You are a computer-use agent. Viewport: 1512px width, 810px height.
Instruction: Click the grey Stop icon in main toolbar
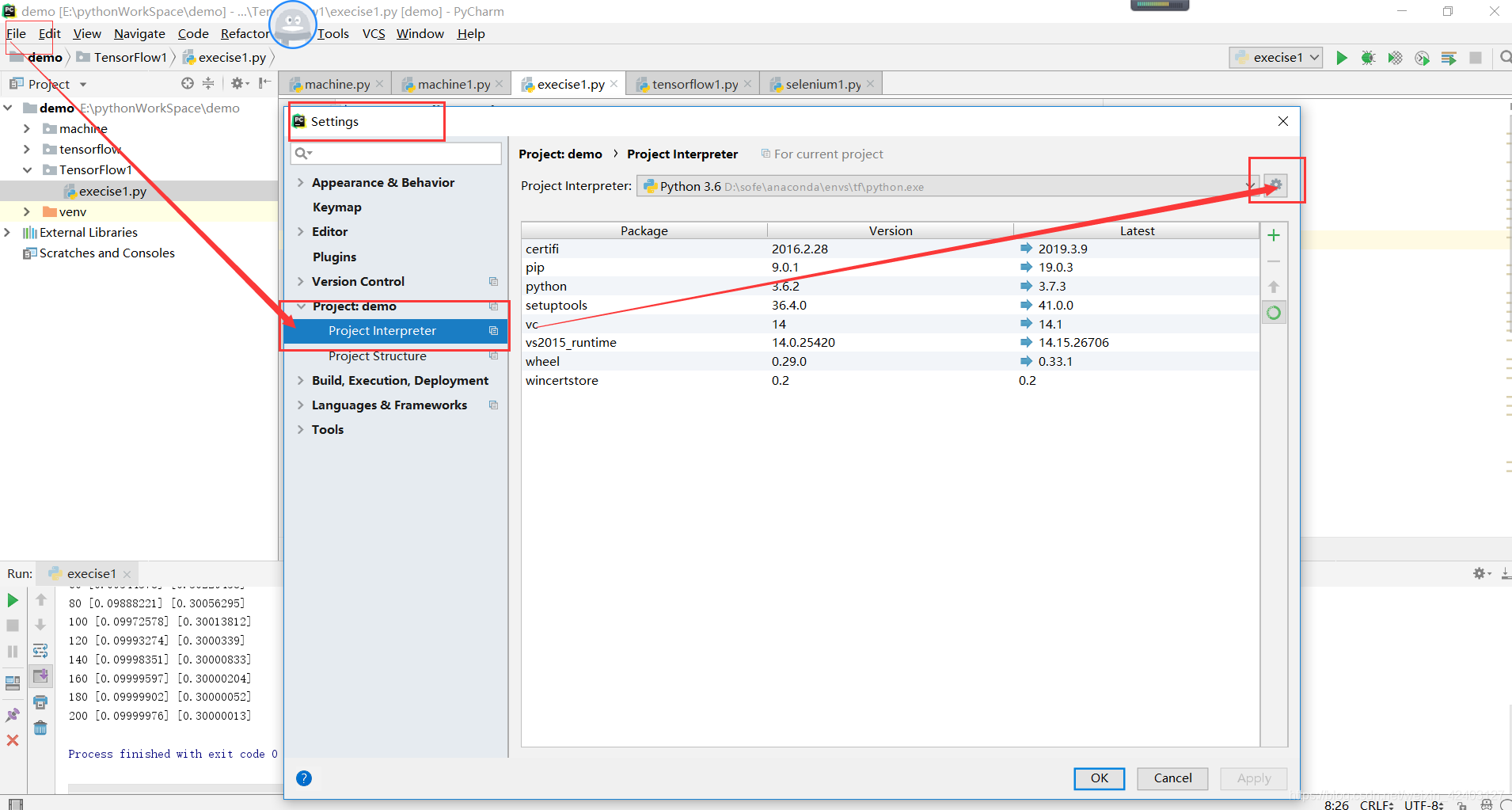1476,58
